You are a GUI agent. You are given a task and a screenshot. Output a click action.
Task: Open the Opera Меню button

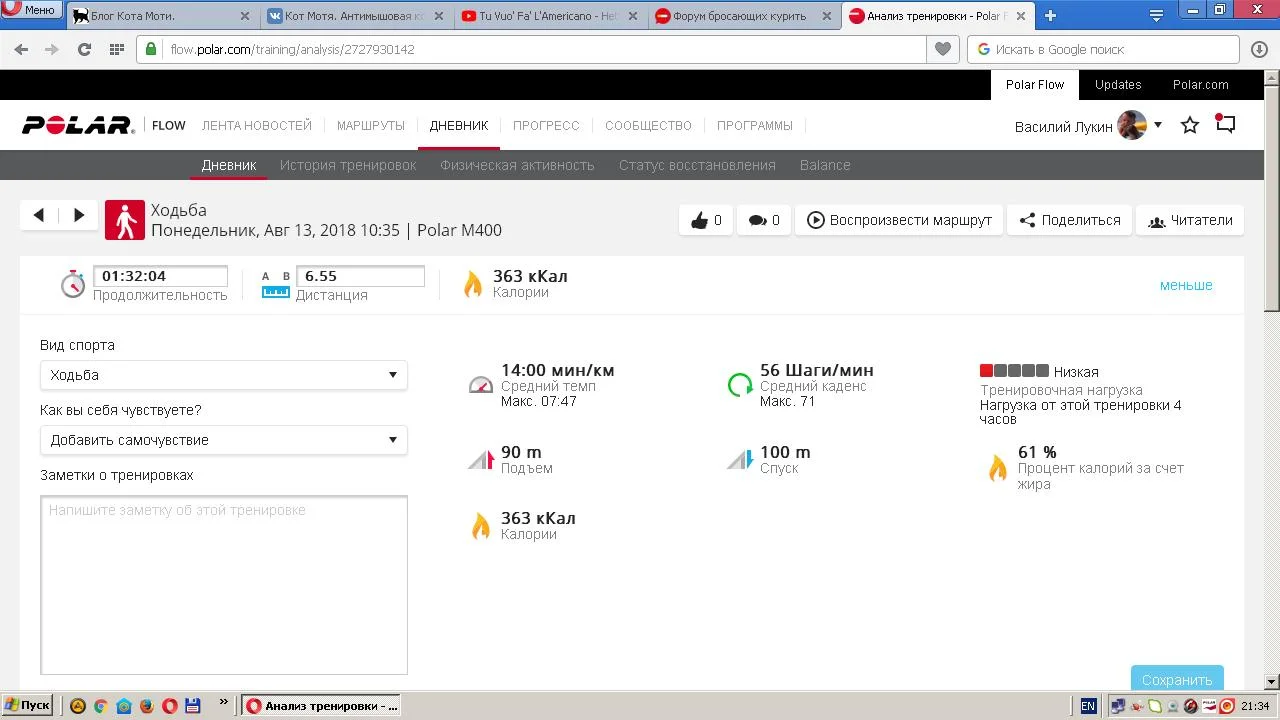(x=29, y=10)
